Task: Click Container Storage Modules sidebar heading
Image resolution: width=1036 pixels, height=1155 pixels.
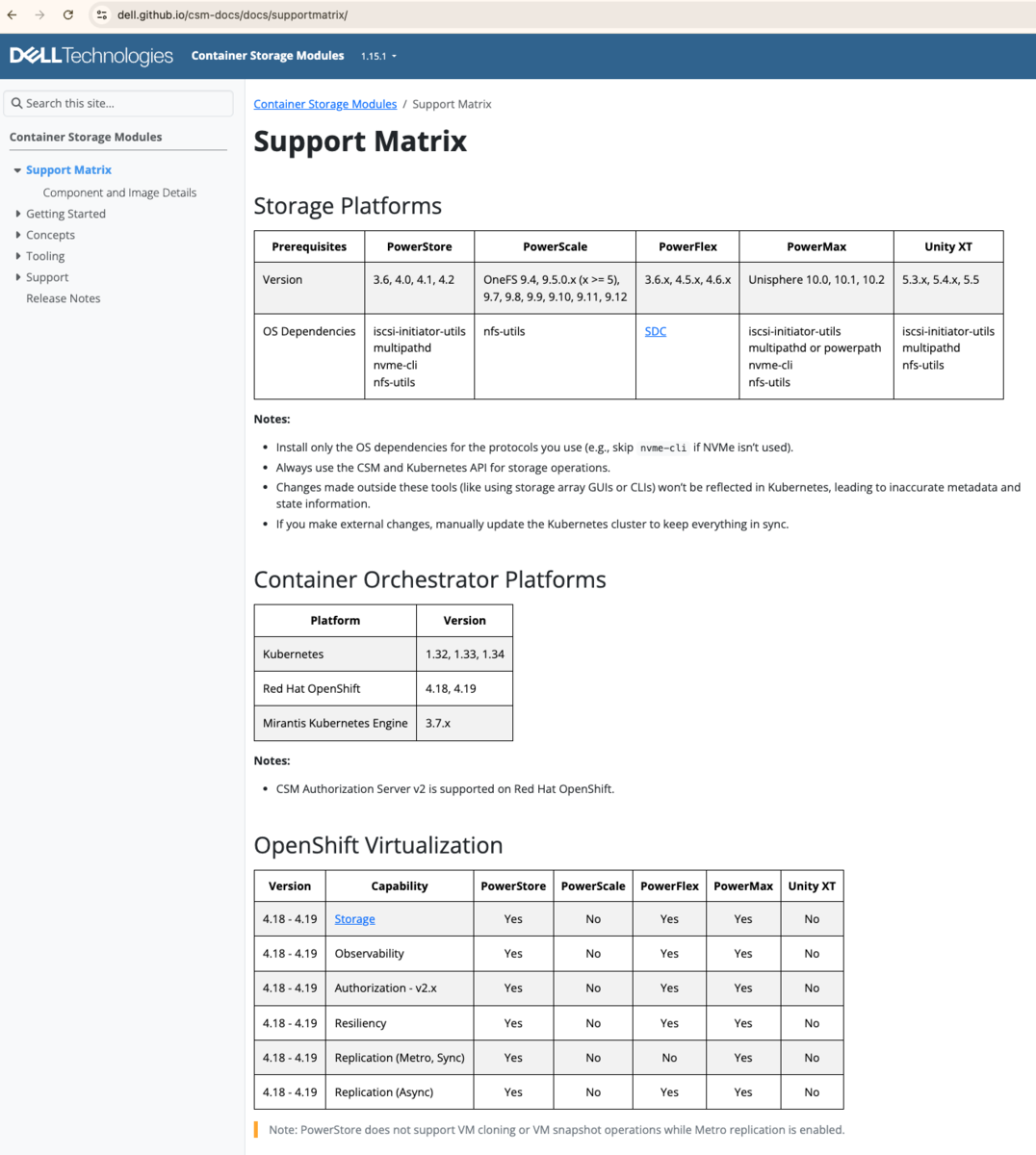Action: coord(86,137)
